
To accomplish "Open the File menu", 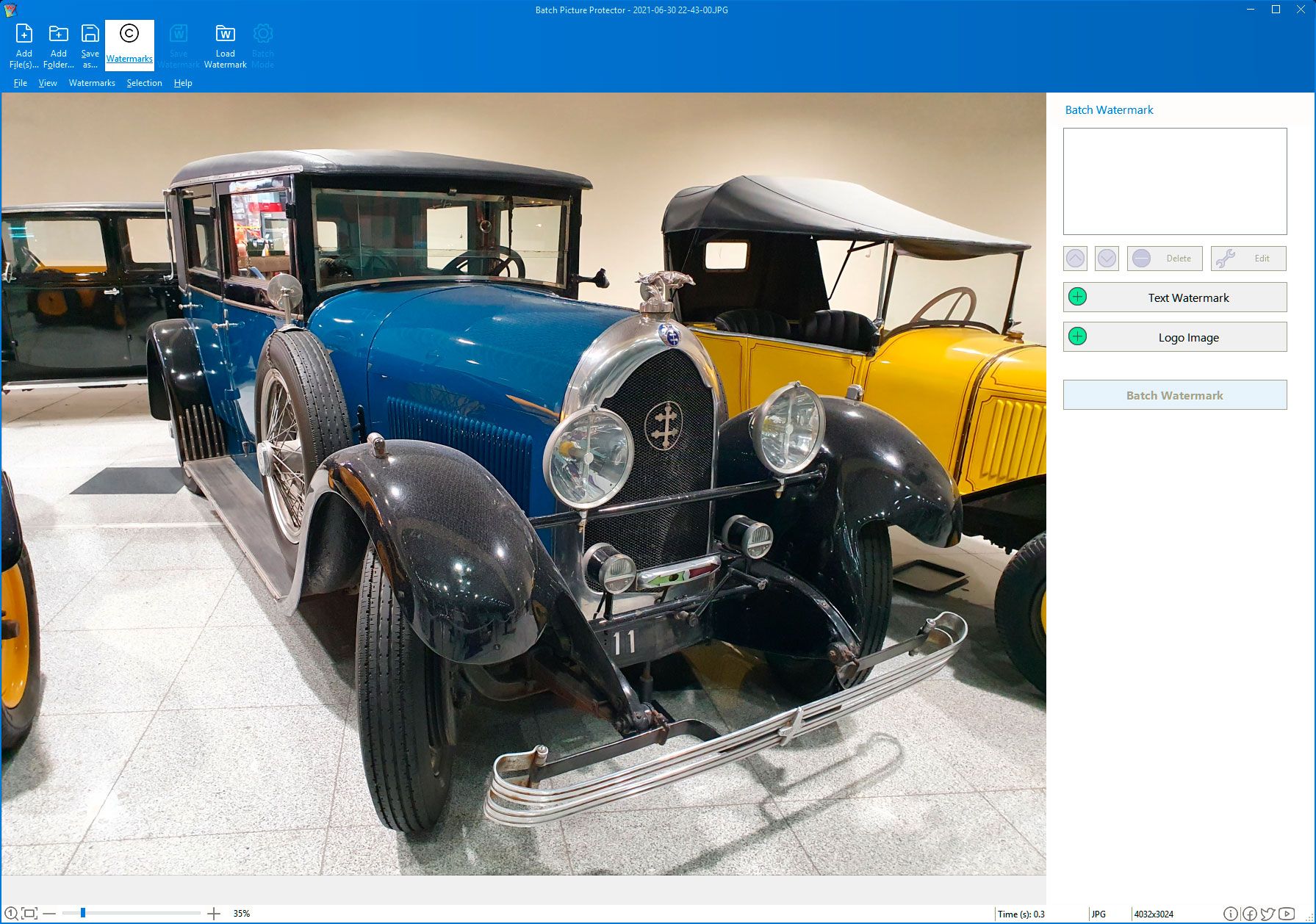I will 21,83.
